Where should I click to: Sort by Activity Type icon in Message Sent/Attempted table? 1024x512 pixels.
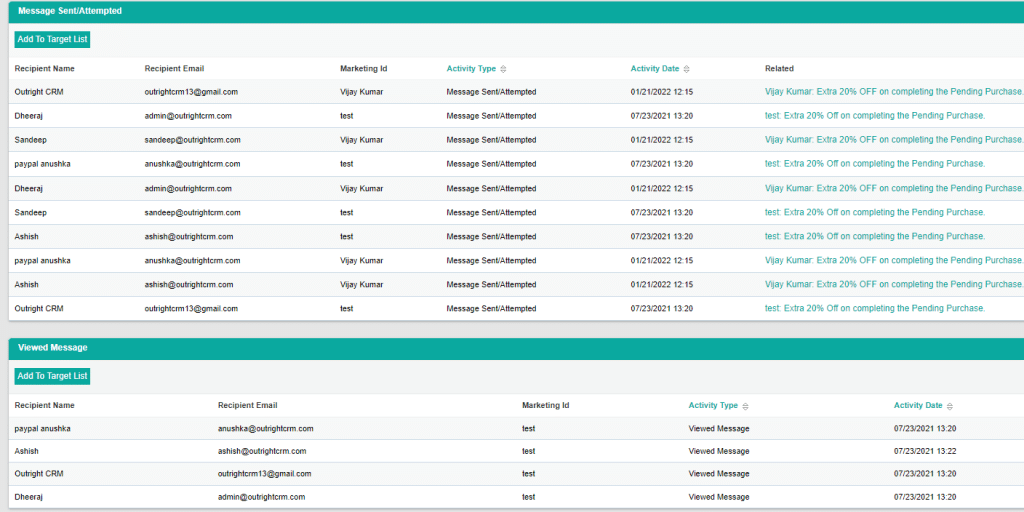tap(503, 69)
